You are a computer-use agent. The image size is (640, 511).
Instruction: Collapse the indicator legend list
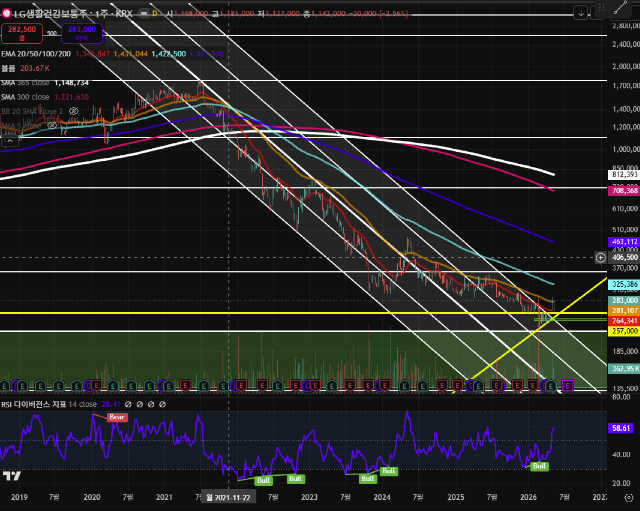point(10,141)
